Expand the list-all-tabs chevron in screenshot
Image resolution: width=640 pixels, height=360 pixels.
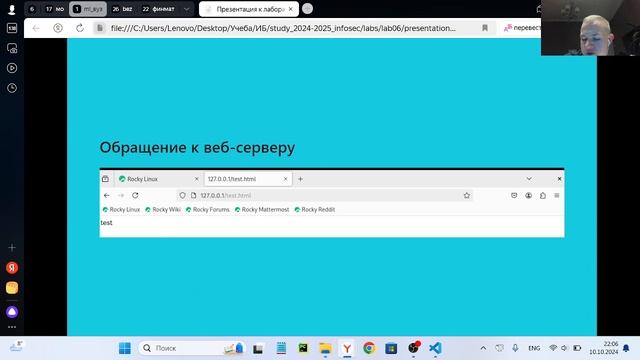click(x=529, y=179)
